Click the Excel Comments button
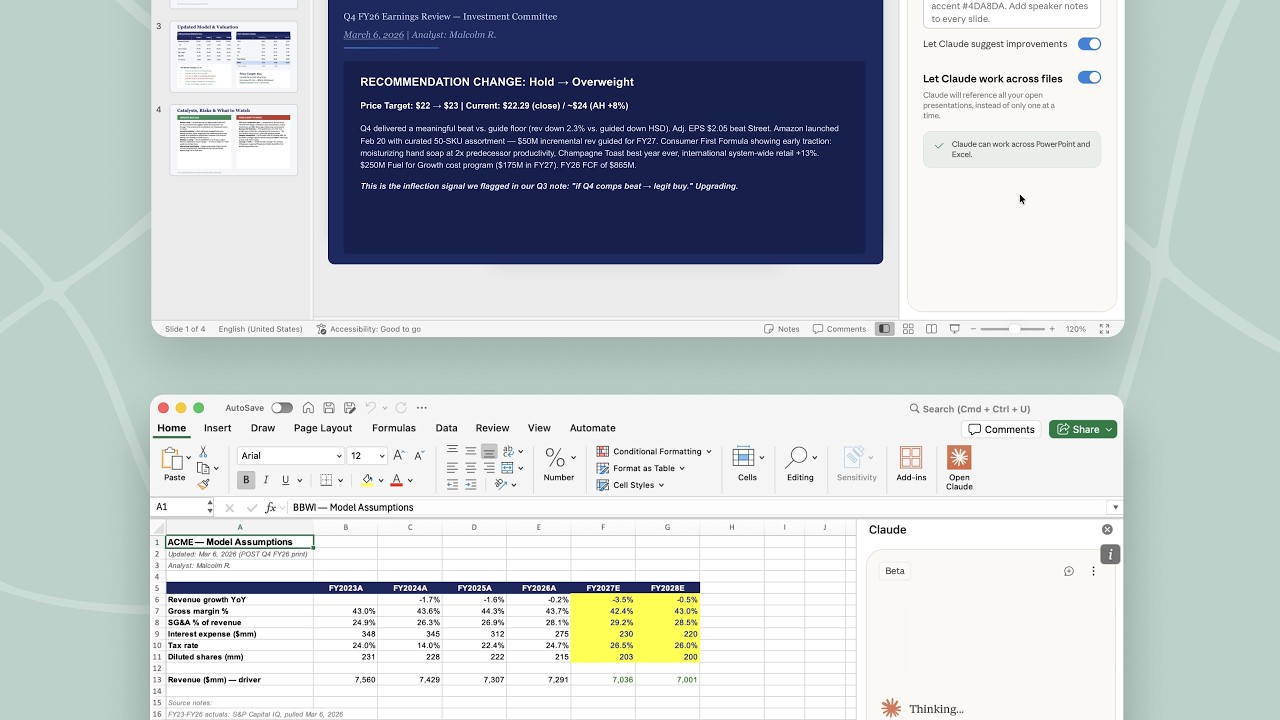Viewport: 1280px width, 720px height. pyautogui.click(x=1001, y=429)
